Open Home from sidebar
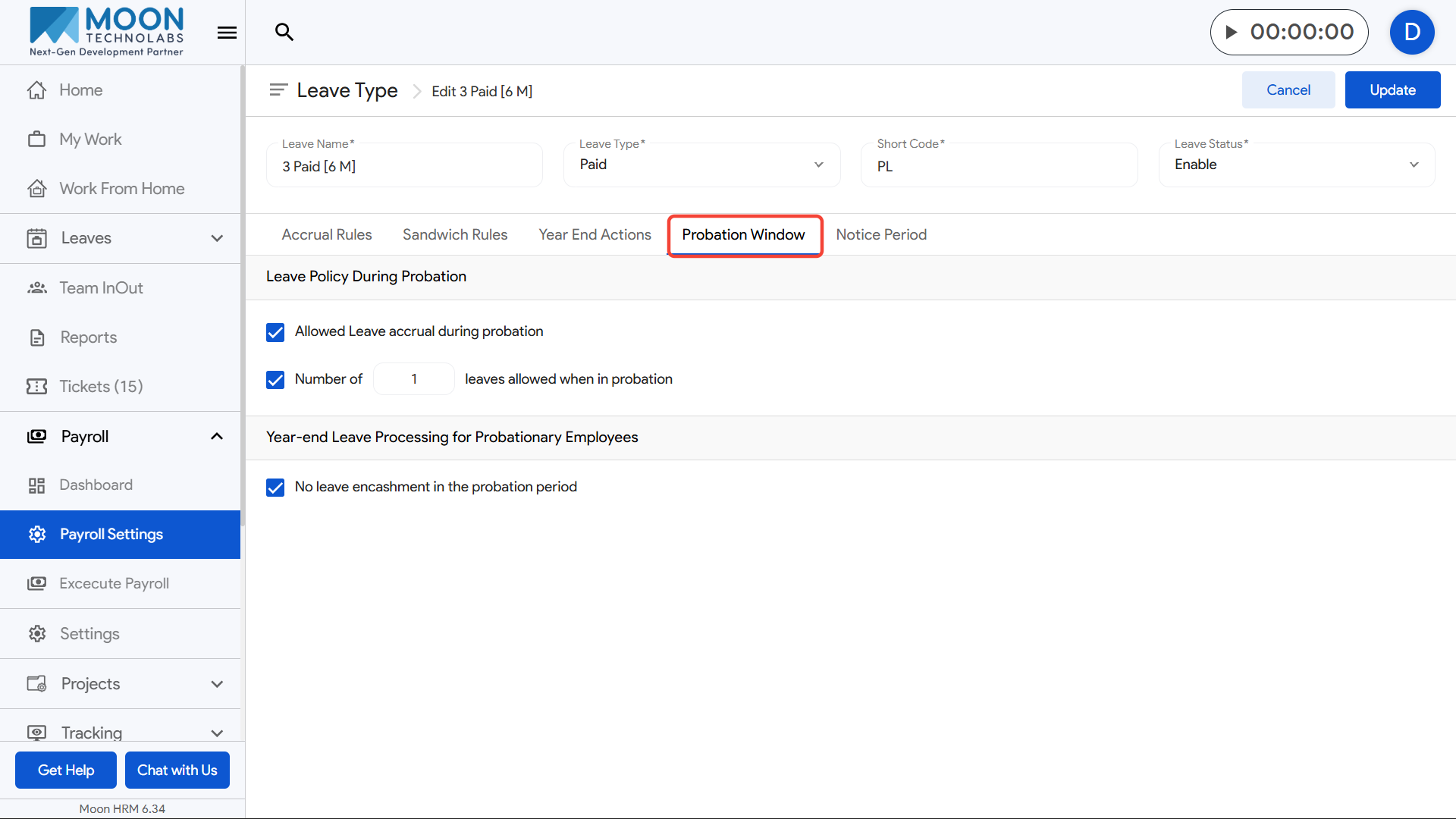 pos(80,90)
